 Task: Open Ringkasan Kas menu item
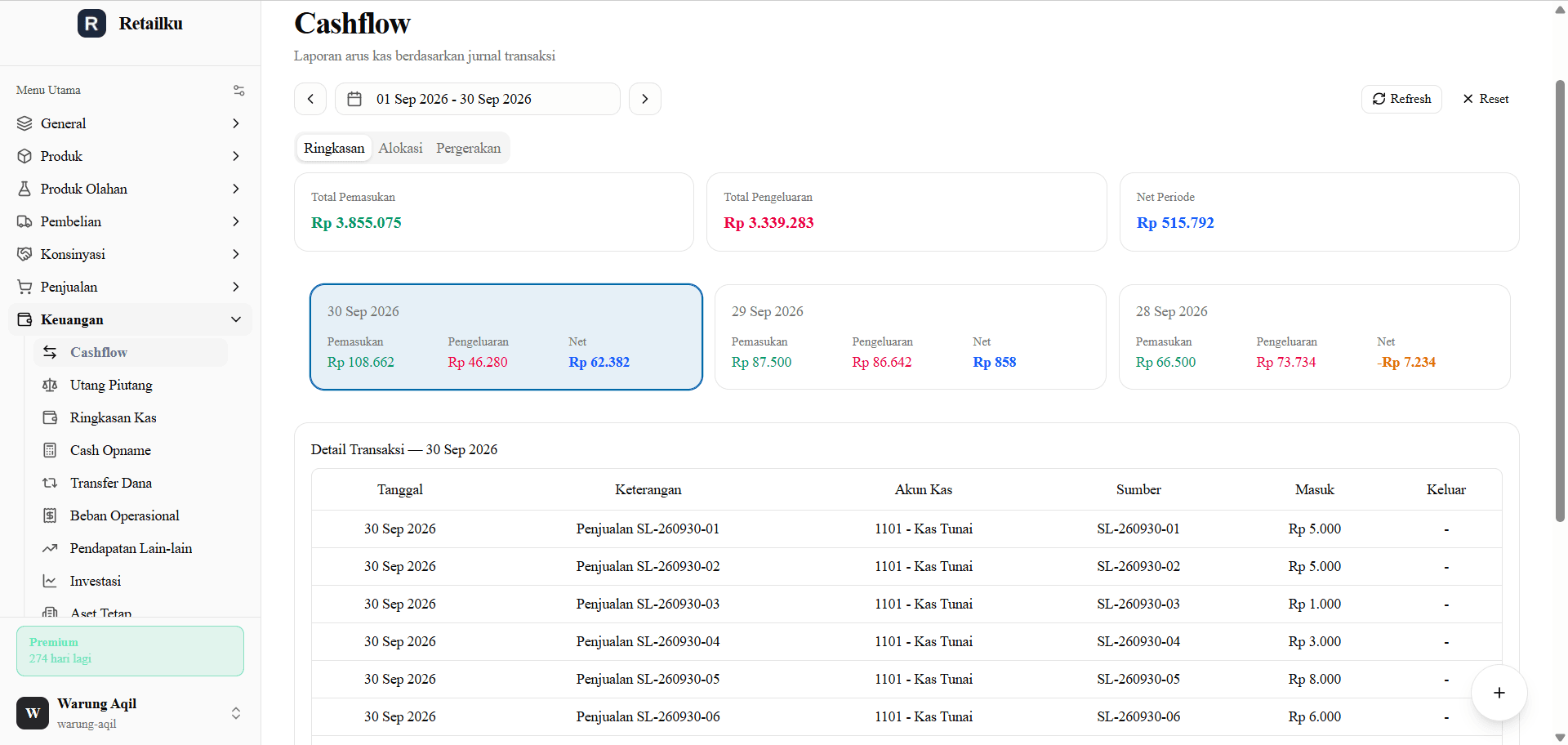coord(131,417)
